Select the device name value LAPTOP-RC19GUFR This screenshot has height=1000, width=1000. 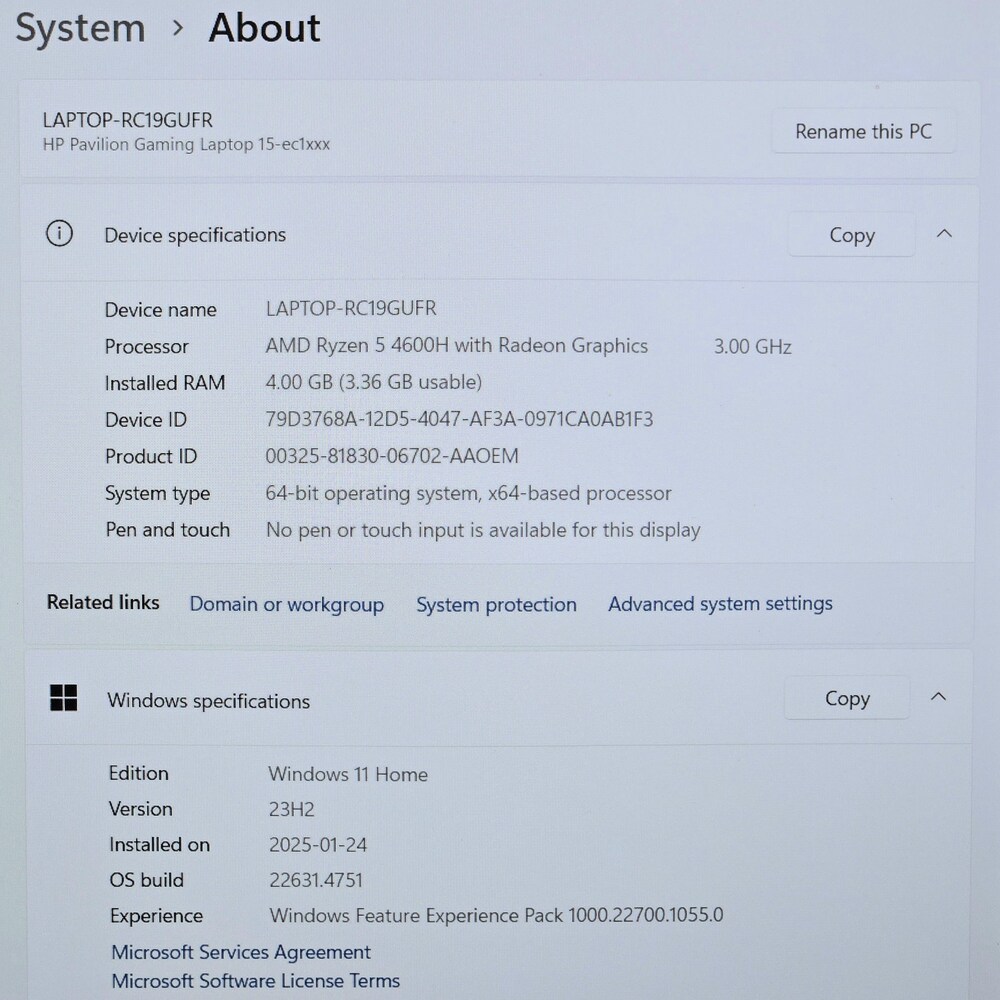351,309
